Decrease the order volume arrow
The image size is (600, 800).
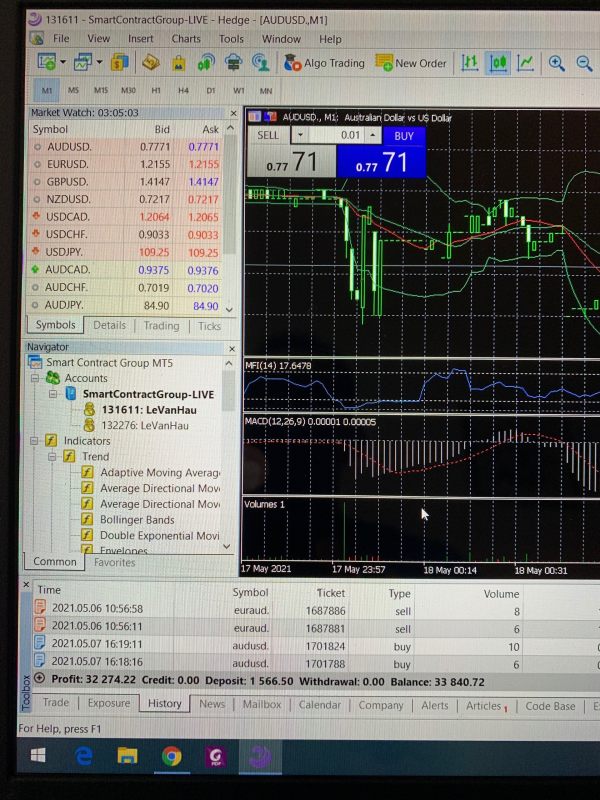click(300, 135)
